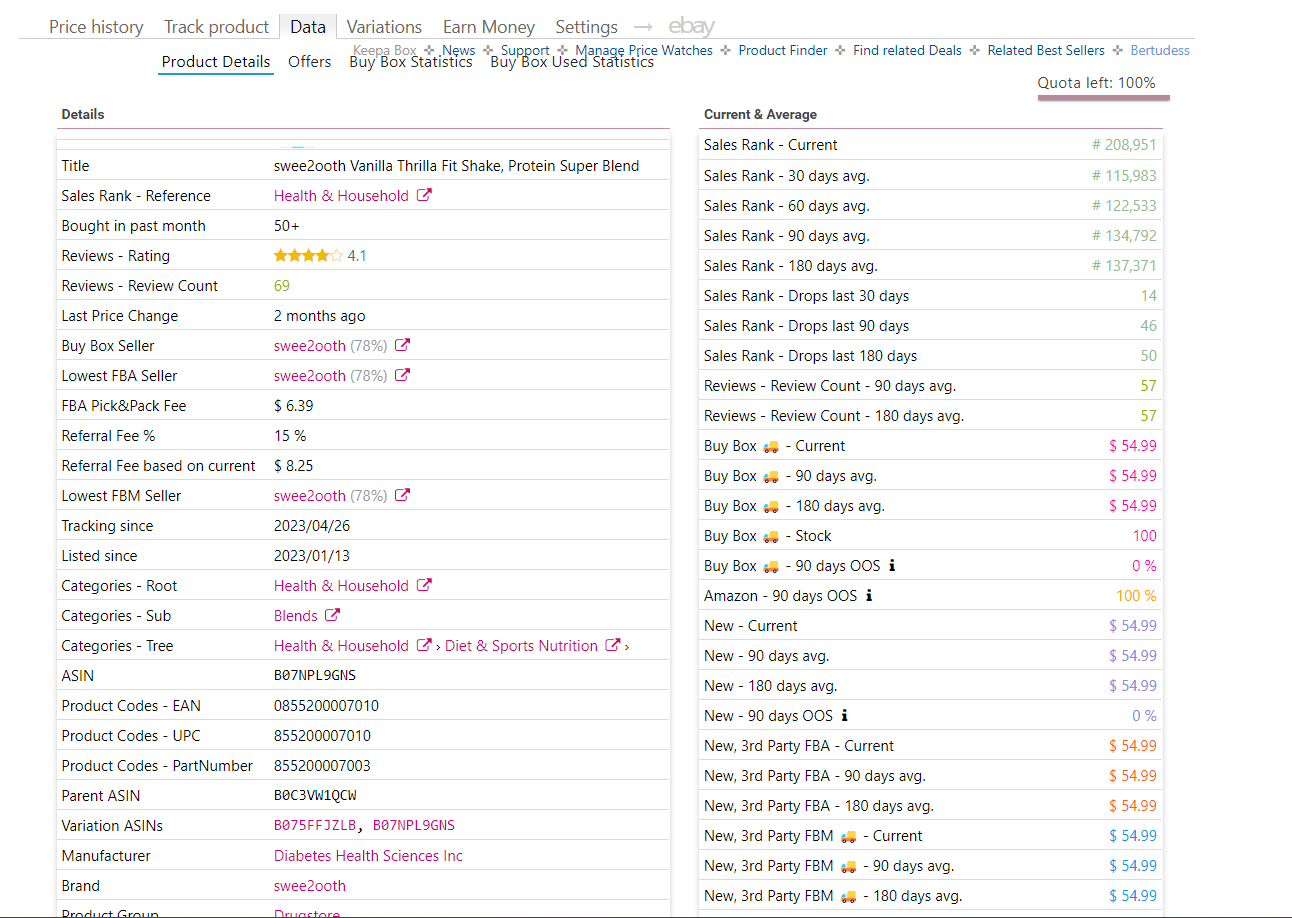Click info icon beside Buy Box 90 days OOS
This screenshot has height=918, width=1292.
(892, 565)
